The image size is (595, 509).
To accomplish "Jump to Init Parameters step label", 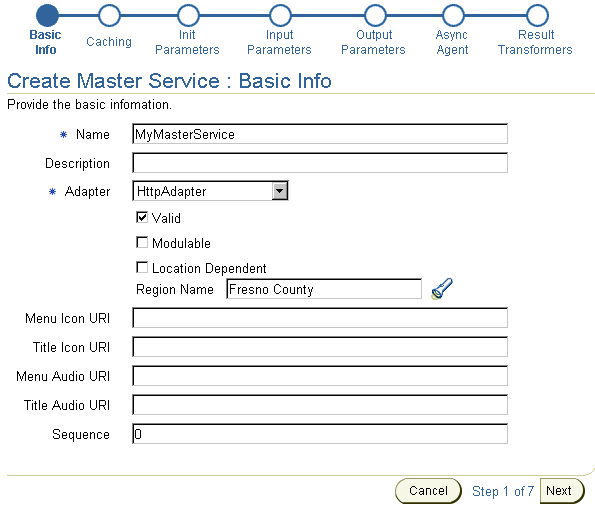I will [x=187, y=42].
